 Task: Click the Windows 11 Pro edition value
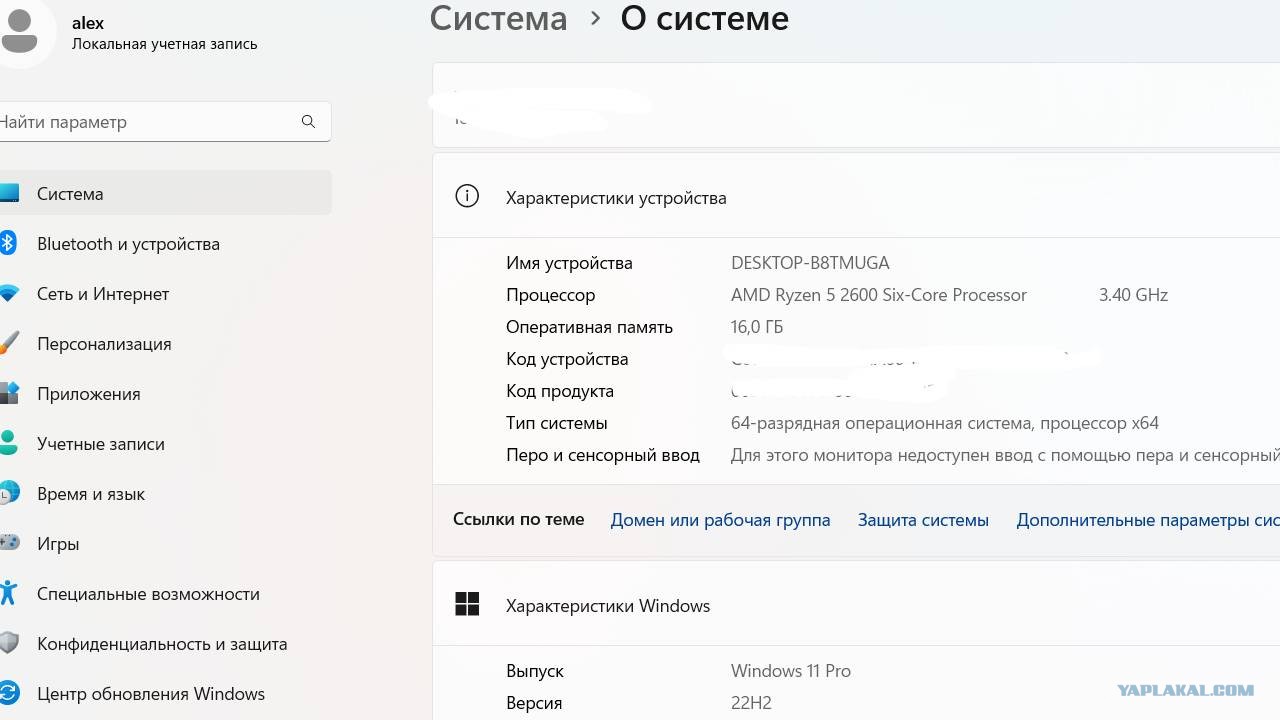click(791, 671)
